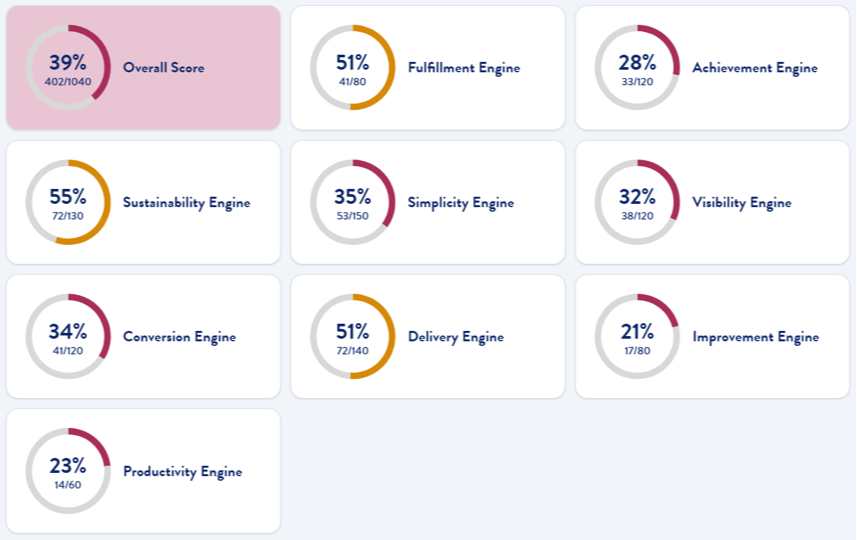Click the Overall Score 39% progress ring

coord(68,68)
